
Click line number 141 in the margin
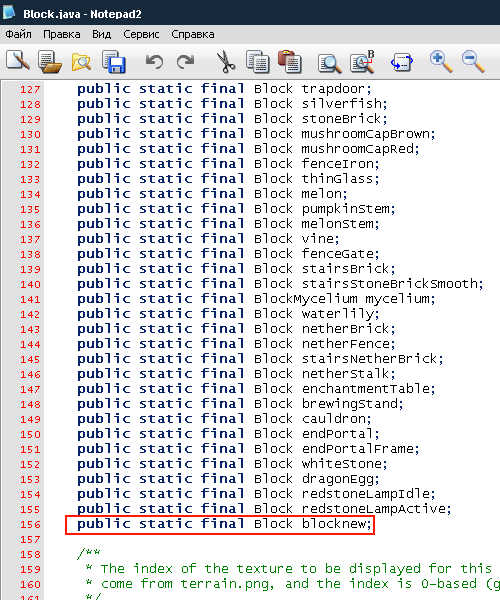click(x=30, y=300)
